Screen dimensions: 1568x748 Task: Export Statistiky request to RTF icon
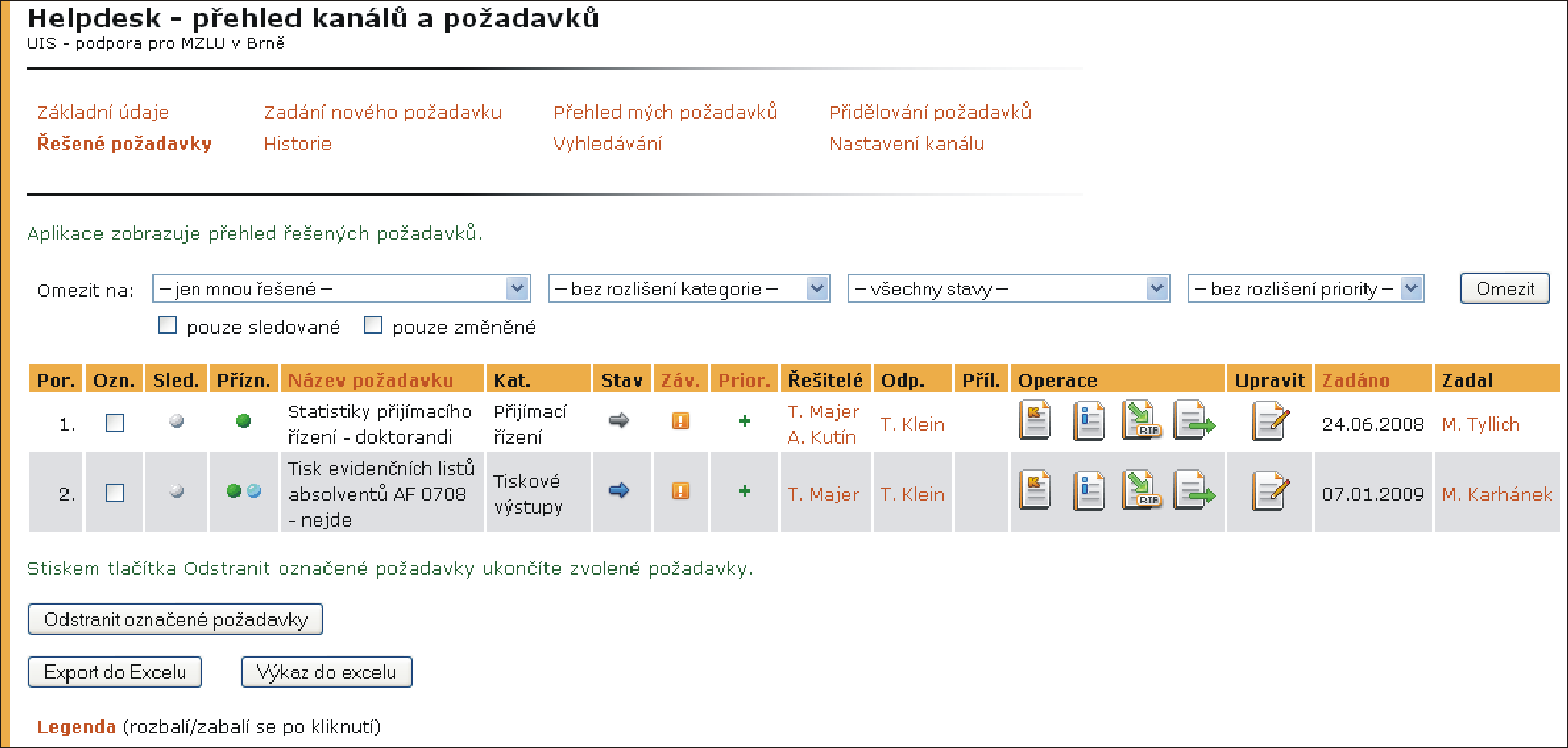(1142, 420)
